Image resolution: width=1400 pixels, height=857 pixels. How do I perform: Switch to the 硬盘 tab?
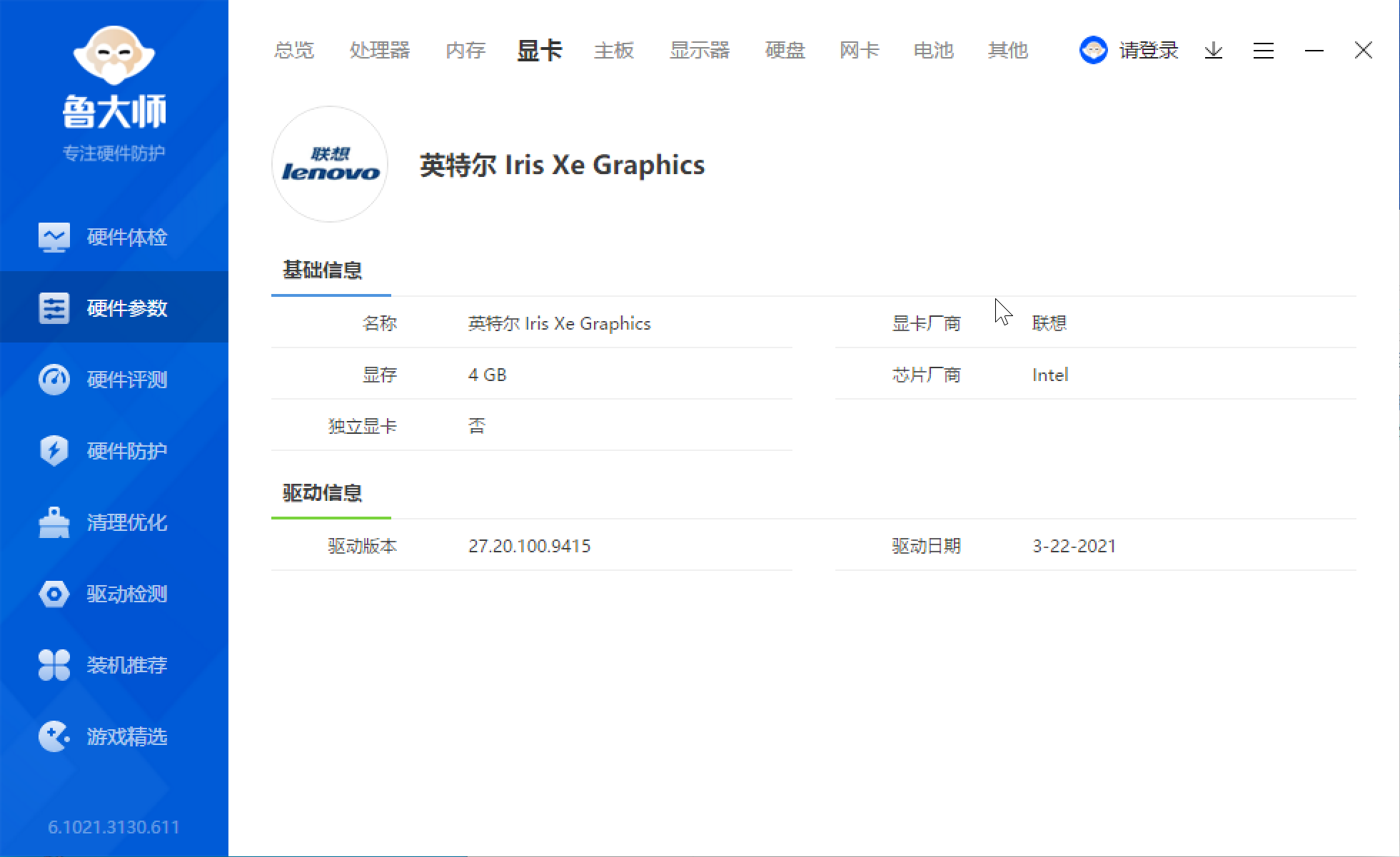tap(785, 50)
